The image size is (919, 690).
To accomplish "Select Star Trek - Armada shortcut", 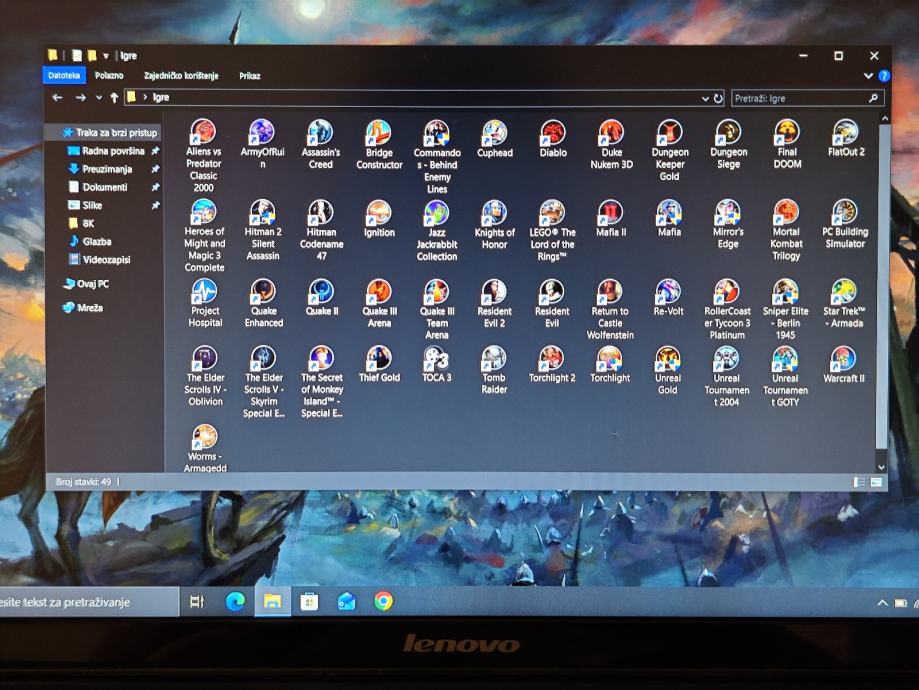I will tap(843, 303).
